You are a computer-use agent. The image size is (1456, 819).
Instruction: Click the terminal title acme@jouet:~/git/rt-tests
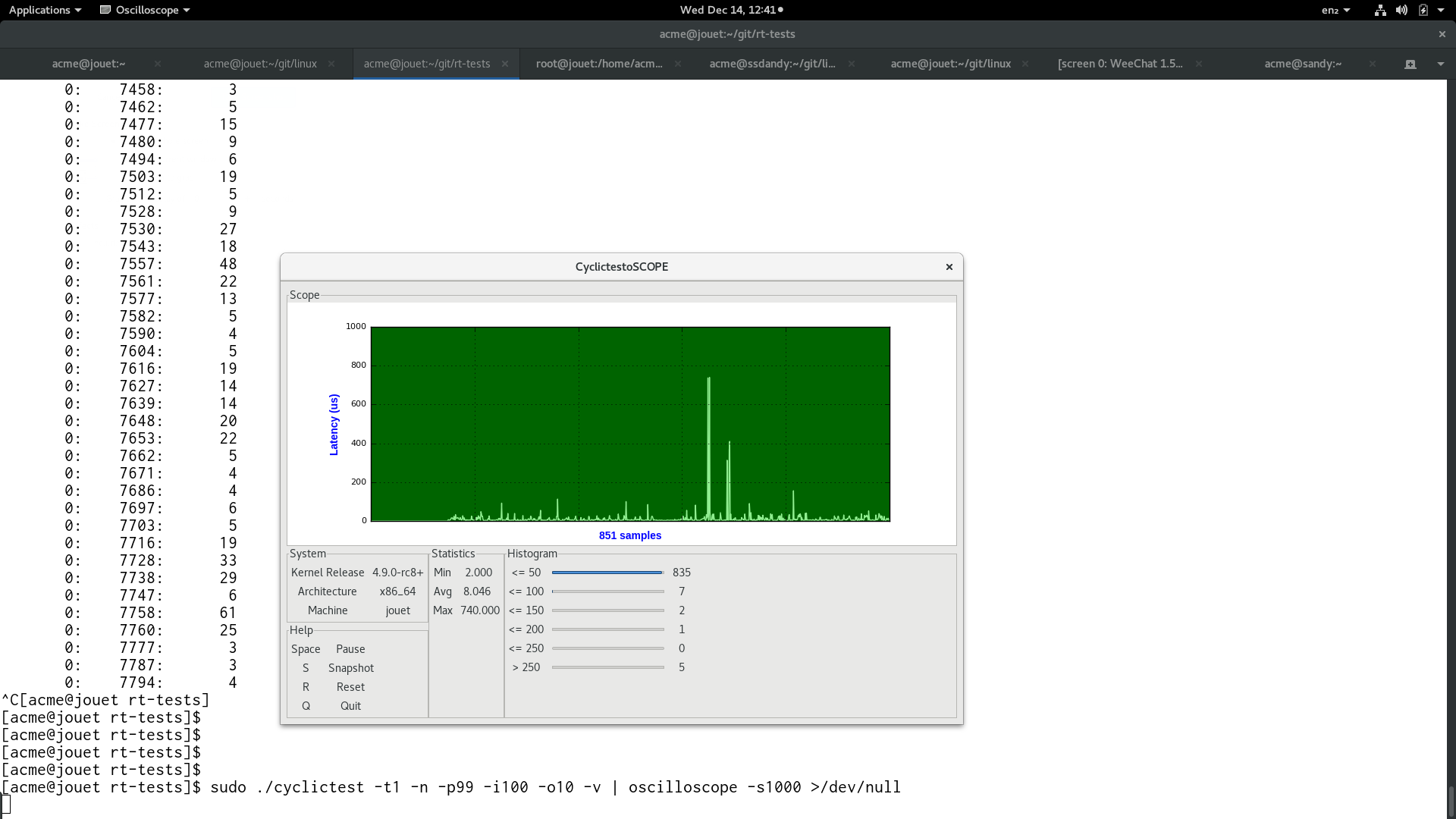(x=727, y=34)
